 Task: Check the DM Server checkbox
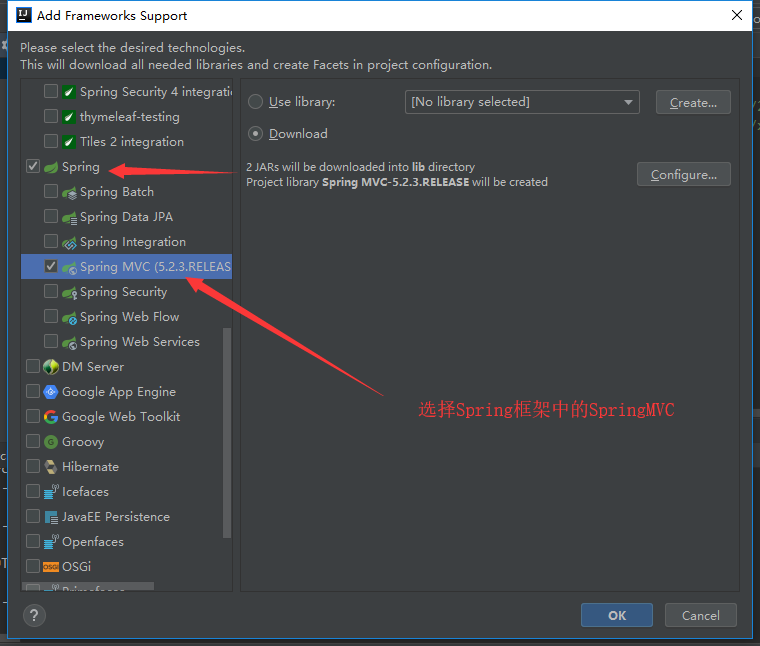click(x=33, y=366)
